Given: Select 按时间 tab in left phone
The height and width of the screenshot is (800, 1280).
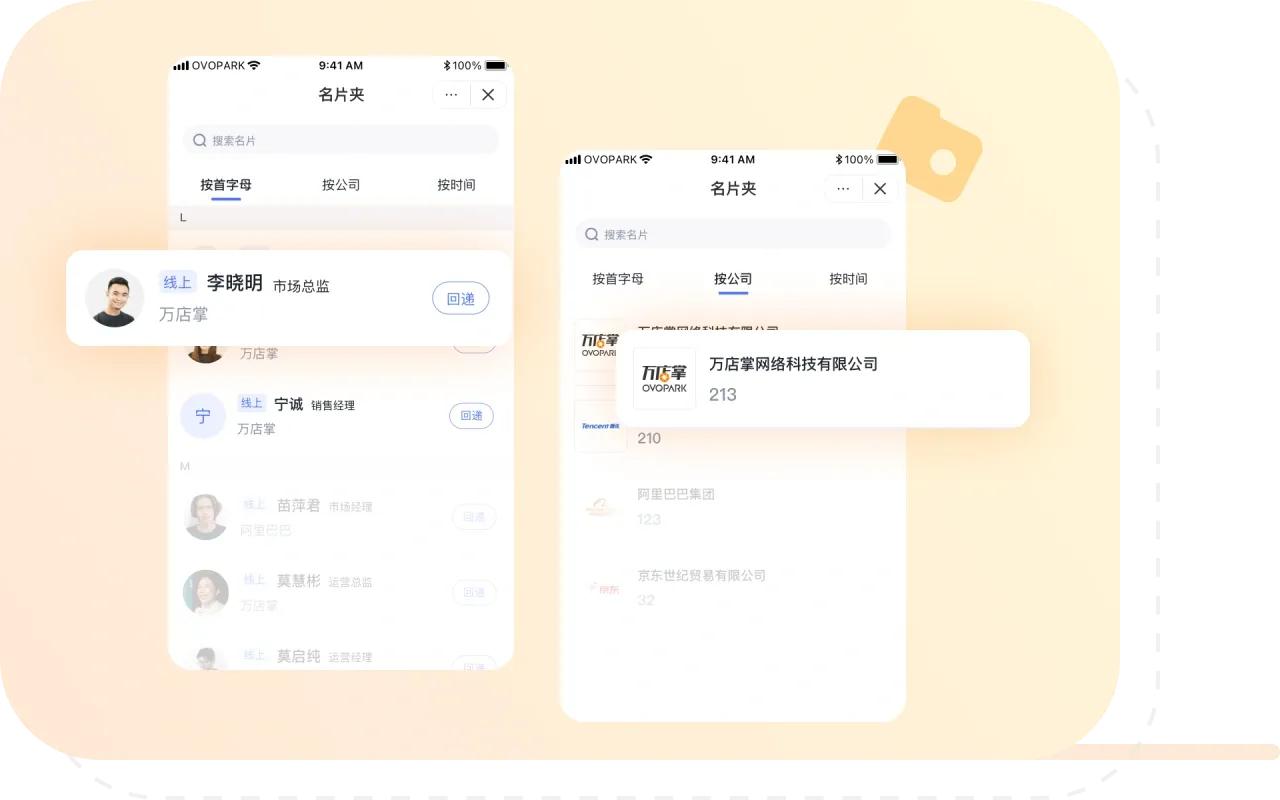Looking at the screenshot, I should point(456,185).
